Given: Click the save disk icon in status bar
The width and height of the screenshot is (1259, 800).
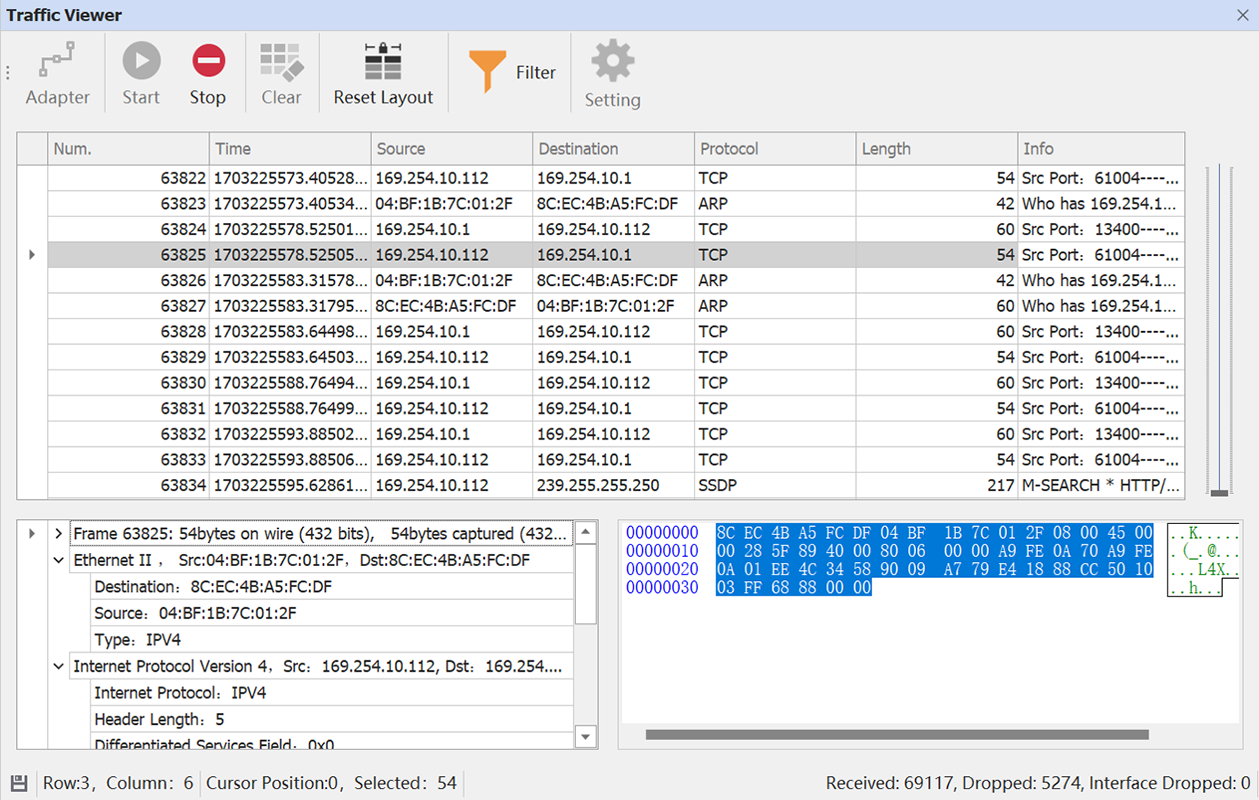Looking at the screenshot, I should click(19, 783).
